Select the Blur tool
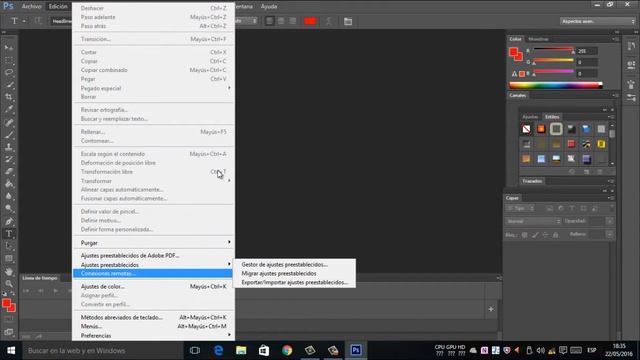Image resolution: width=640 pixels, height=360 pixels. tap(9, 196)
